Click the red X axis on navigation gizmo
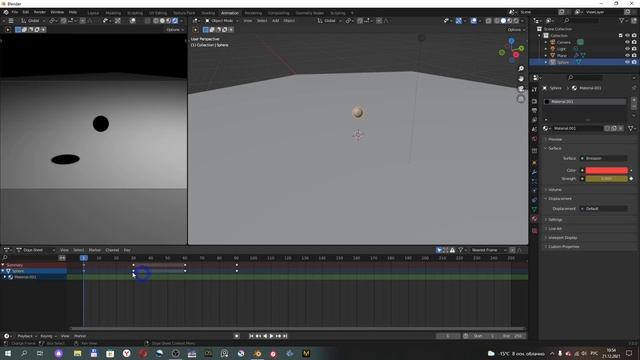The width and height of the screenshot is (640, 360). pyautogui.click(x=516, y=55)
